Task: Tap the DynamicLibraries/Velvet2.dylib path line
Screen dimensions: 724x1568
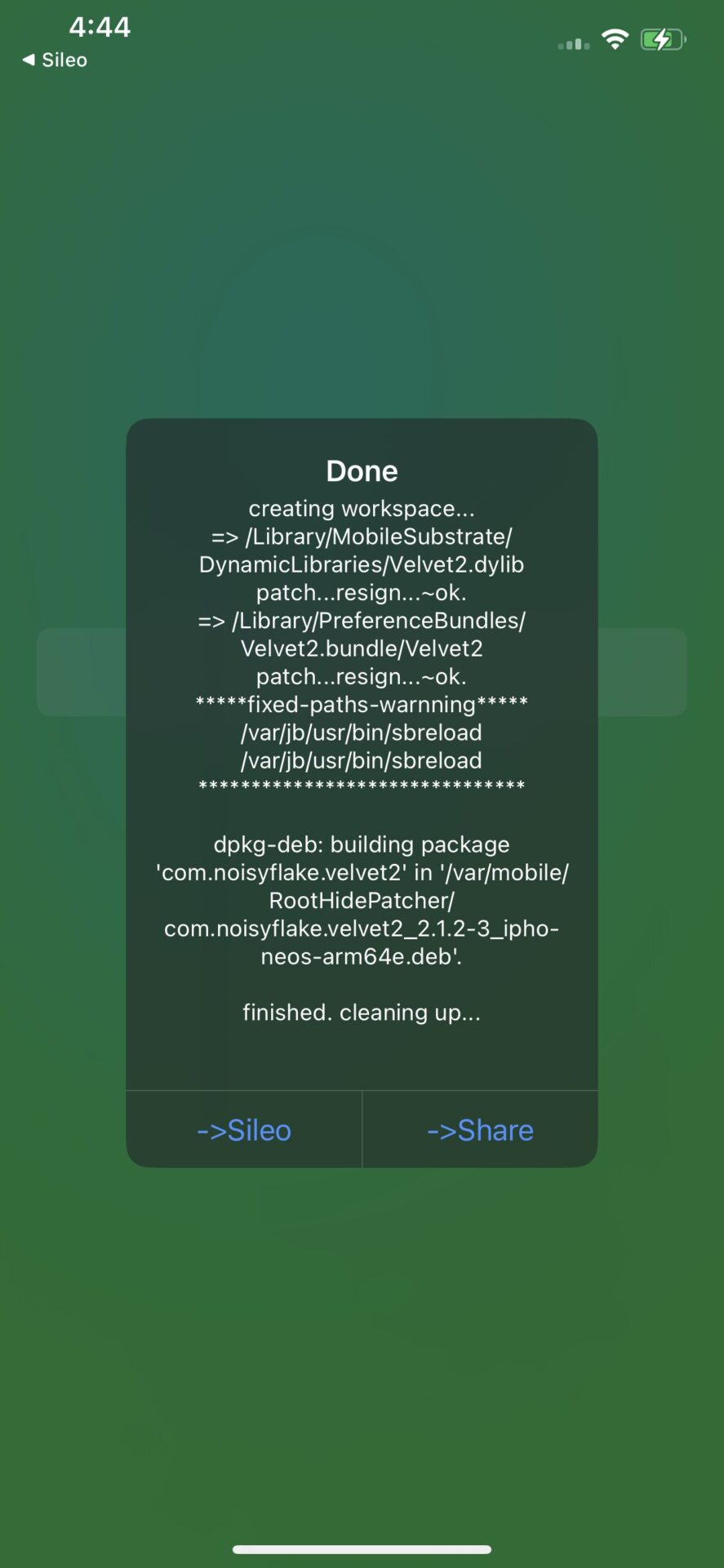Action: [x=362, y=564]
